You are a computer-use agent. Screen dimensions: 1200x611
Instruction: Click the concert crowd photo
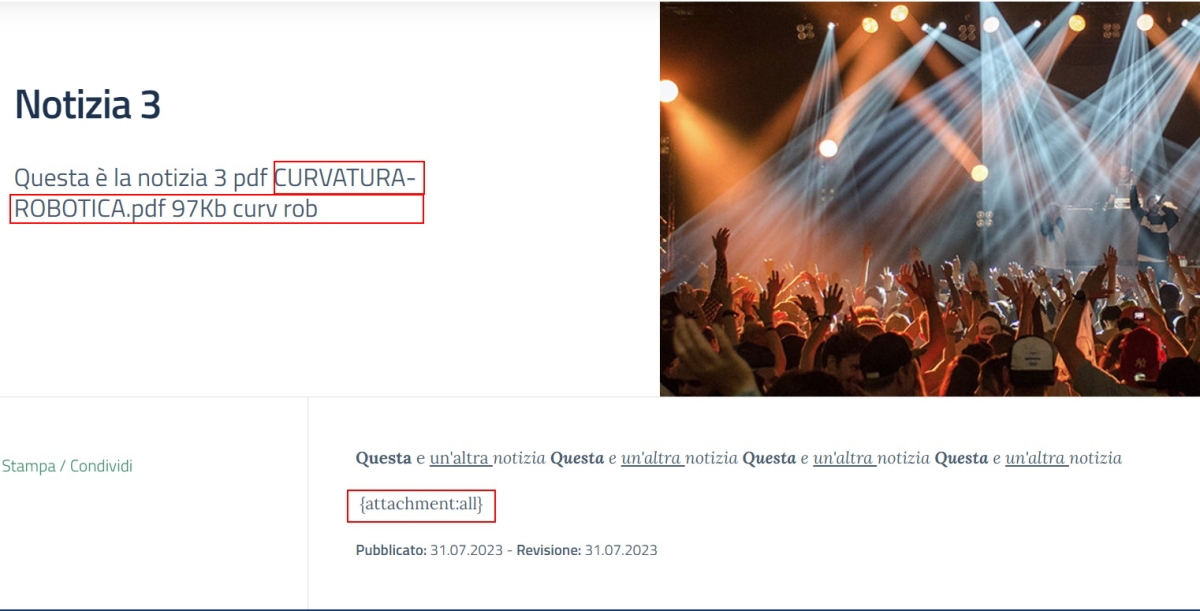(x=929, y=199)
